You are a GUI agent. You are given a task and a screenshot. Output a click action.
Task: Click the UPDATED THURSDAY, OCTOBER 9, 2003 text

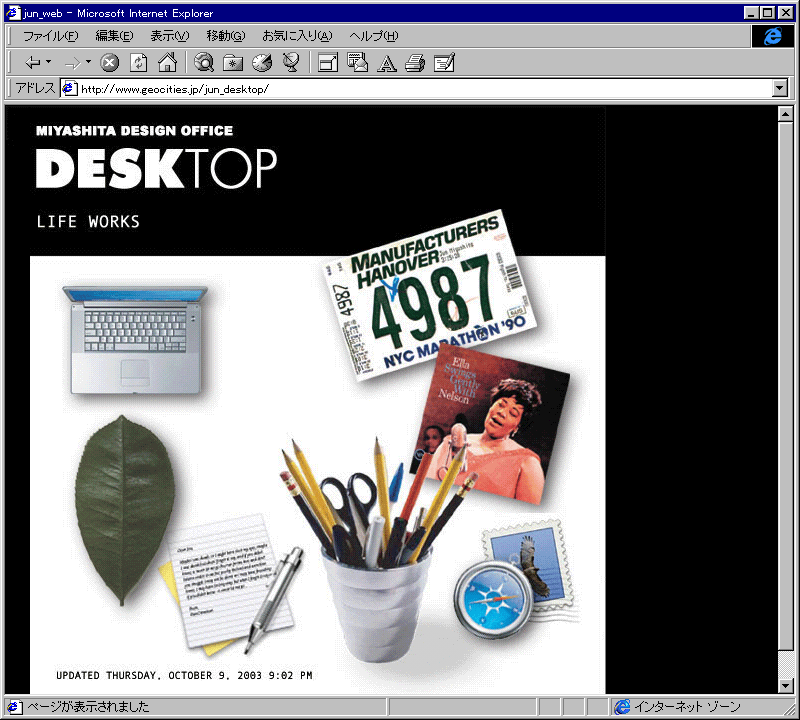tap(184, 675)
